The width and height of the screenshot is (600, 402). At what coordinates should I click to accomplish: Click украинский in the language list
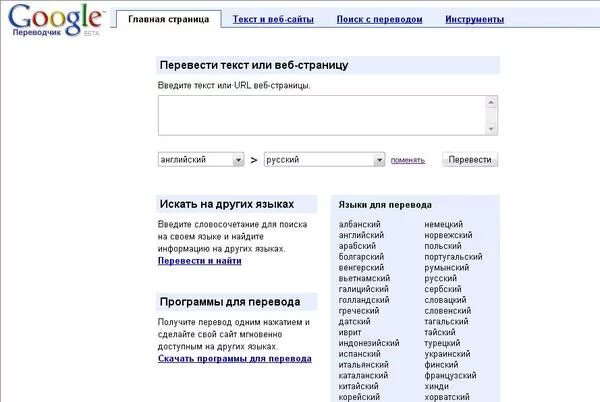click(x=447, y=354)
